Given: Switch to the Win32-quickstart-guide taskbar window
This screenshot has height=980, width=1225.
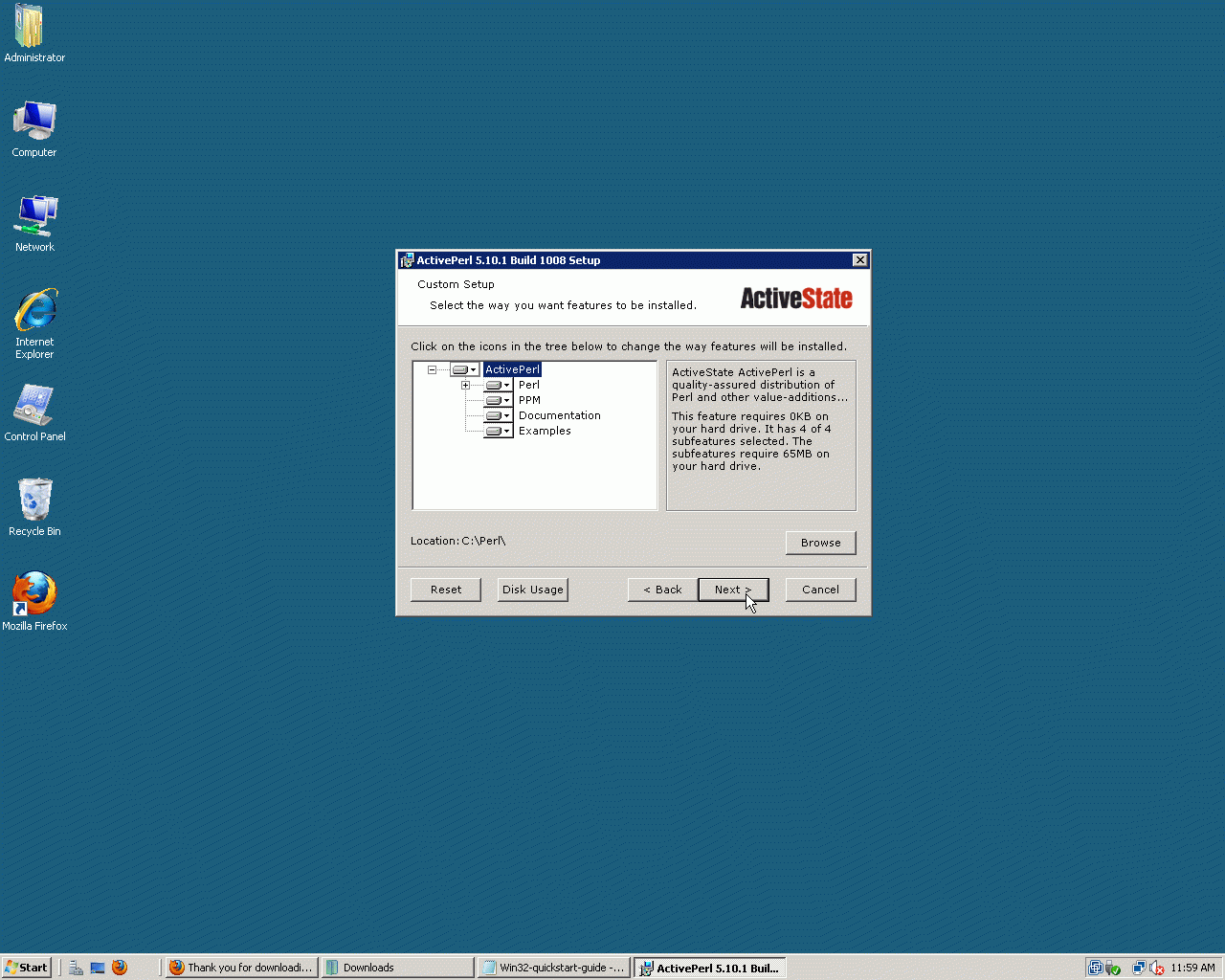Looking at the screenshot, I should click(553, 968).
